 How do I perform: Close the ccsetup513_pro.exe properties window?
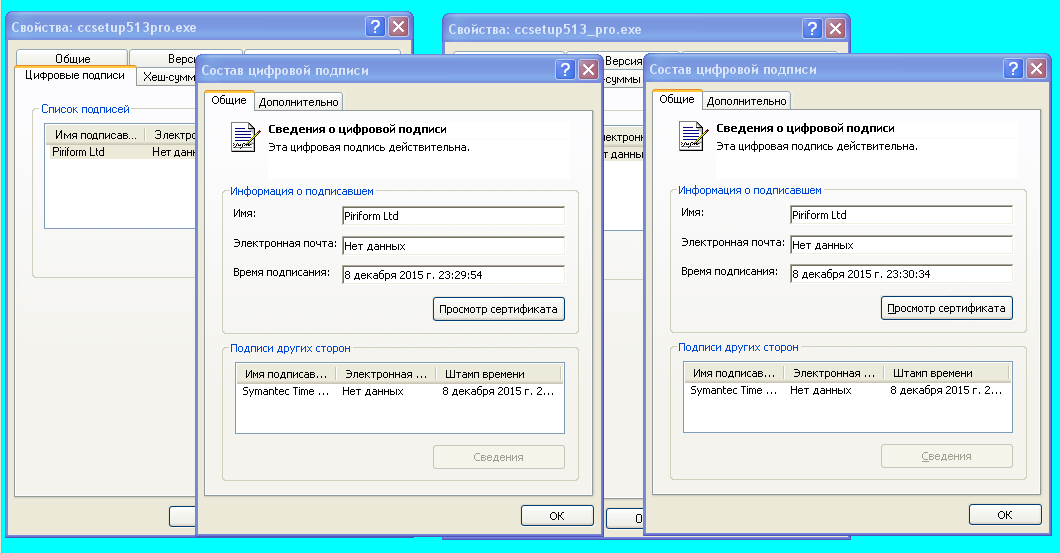836,28
